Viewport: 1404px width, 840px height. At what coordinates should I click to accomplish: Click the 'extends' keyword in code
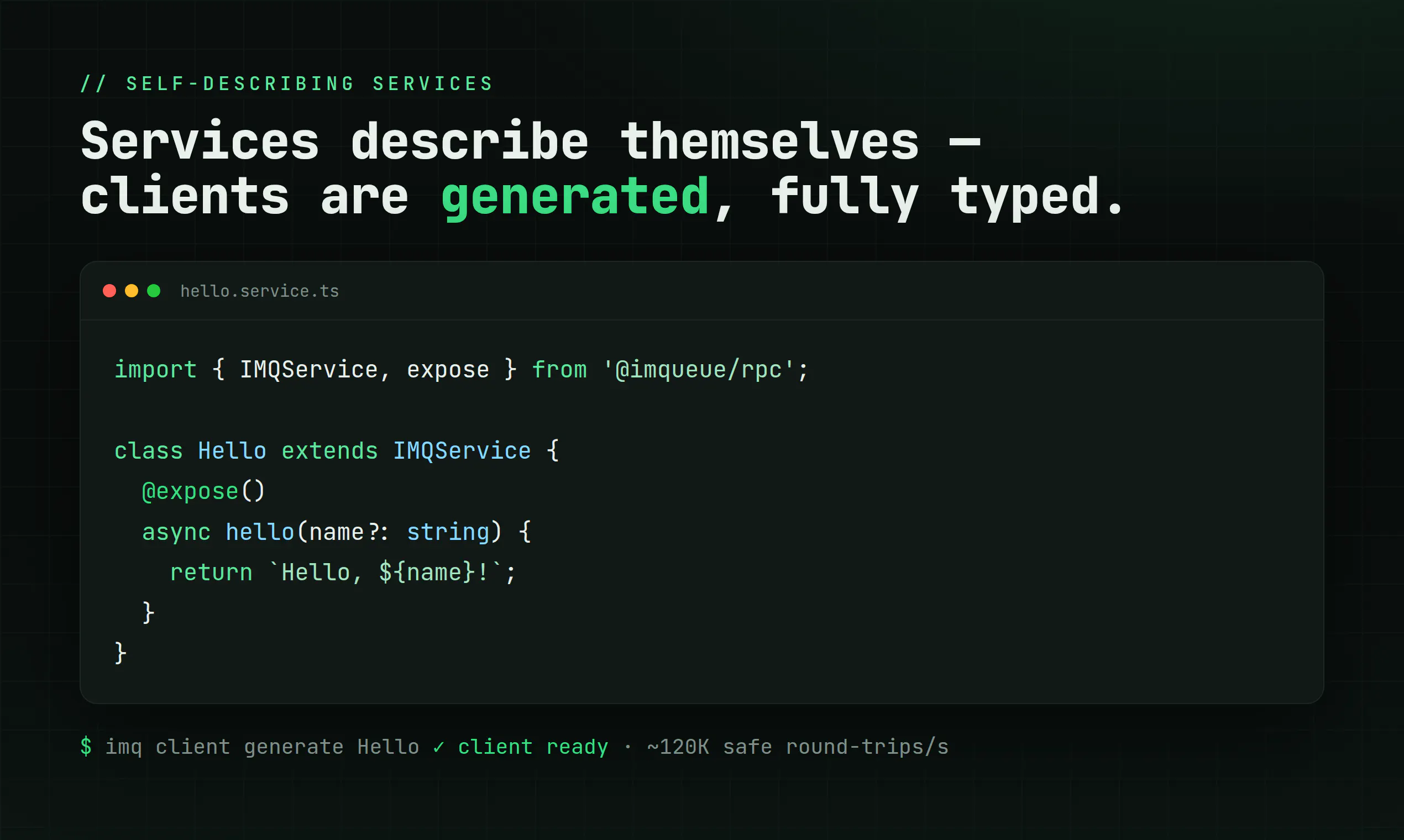pyautogui.click(x=329, y=451)
